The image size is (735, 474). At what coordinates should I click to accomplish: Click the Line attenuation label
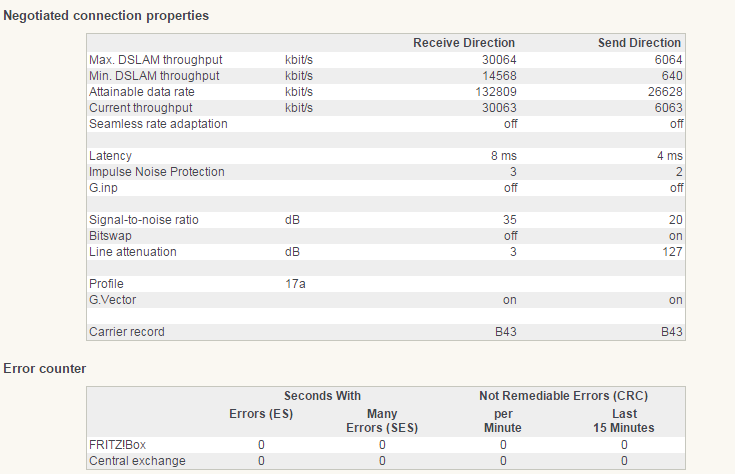(132, 252)
